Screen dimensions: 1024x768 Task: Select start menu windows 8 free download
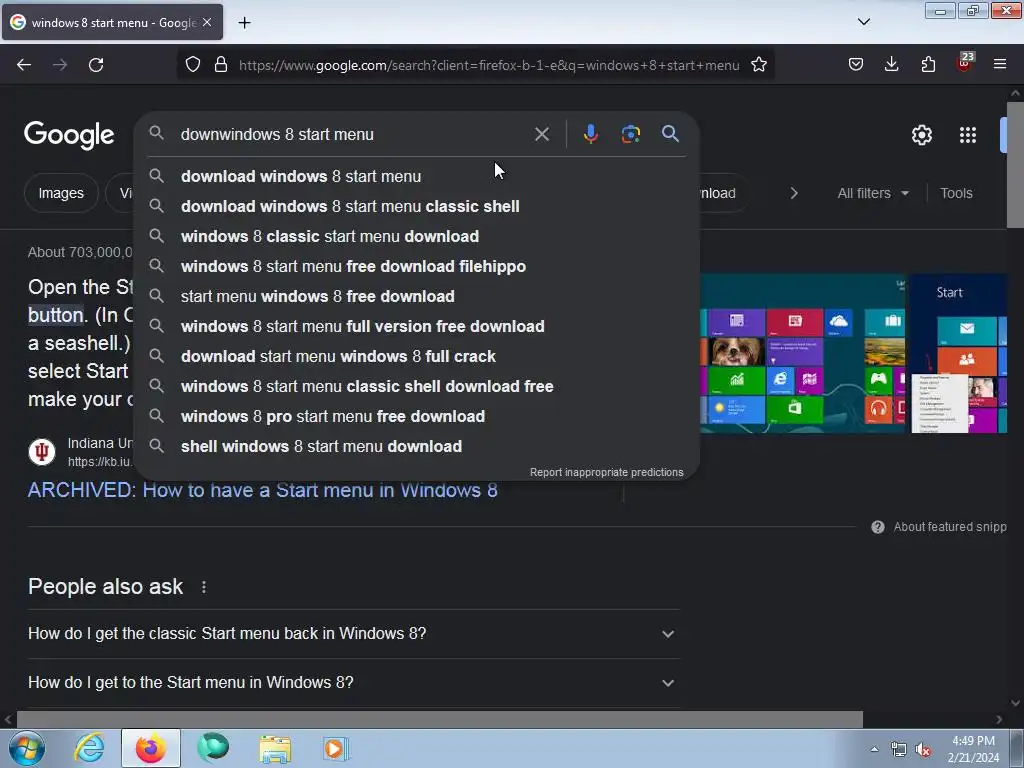click(x=417, y=296)
